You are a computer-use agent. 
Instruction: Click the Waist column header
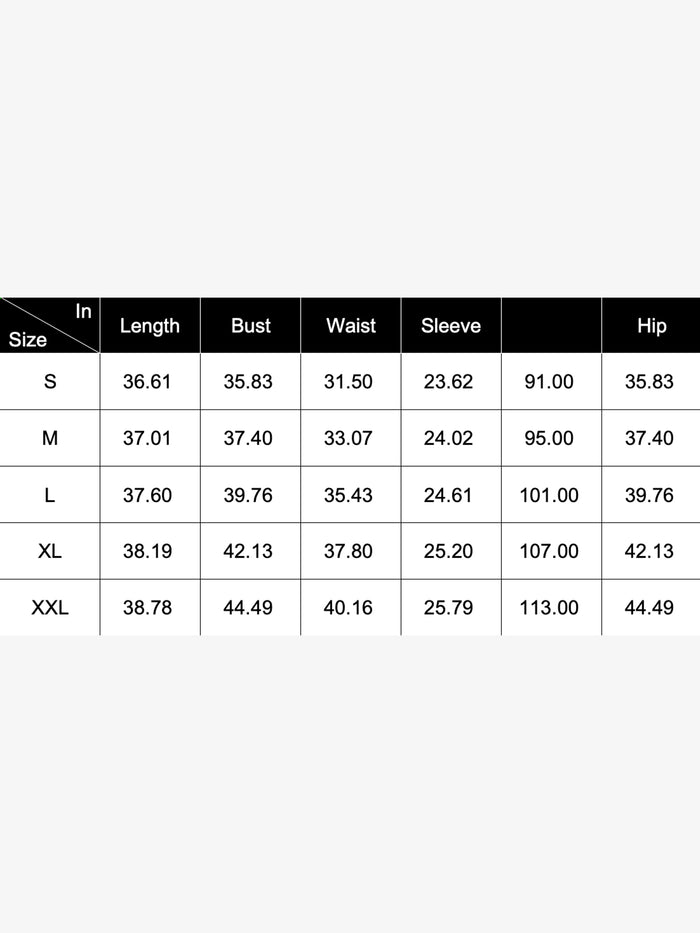point(351,326)
